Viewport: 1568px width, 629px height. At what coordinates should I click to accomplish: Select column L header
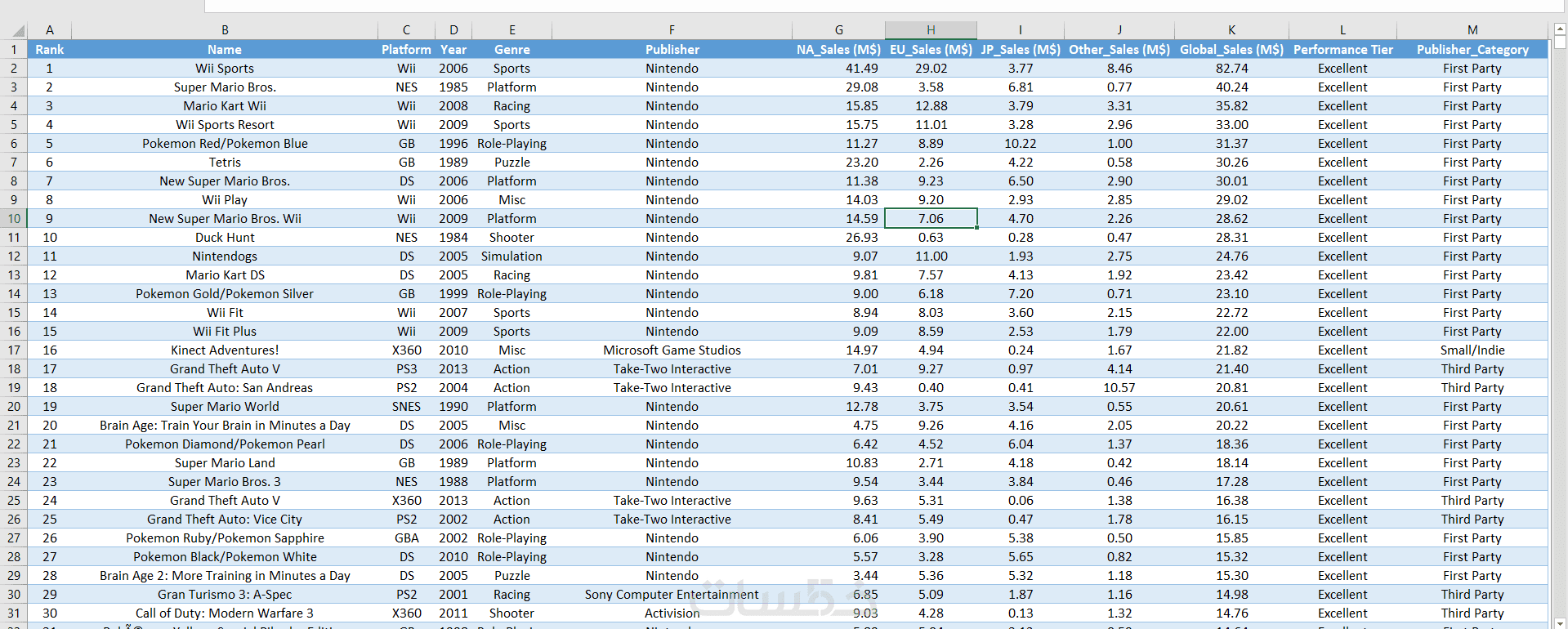click(1342, 30)
